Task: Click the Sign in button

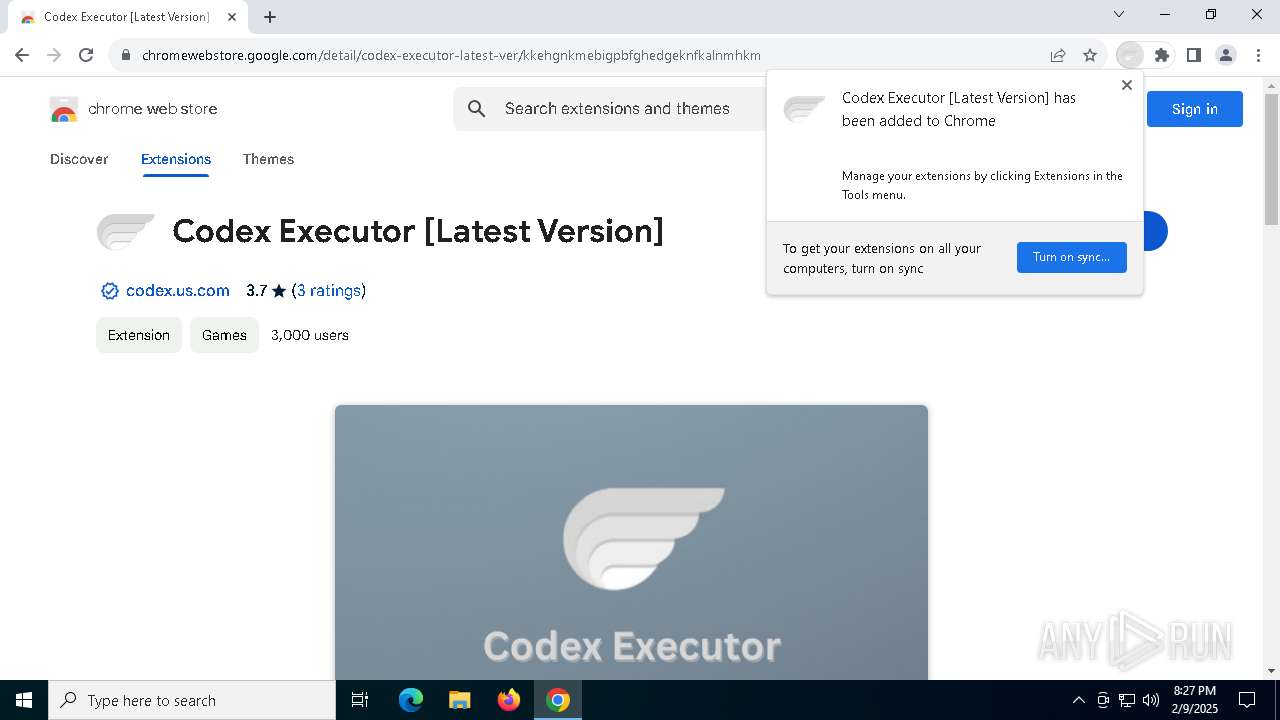Action: pyautogui.click(x=1195, y=109)
